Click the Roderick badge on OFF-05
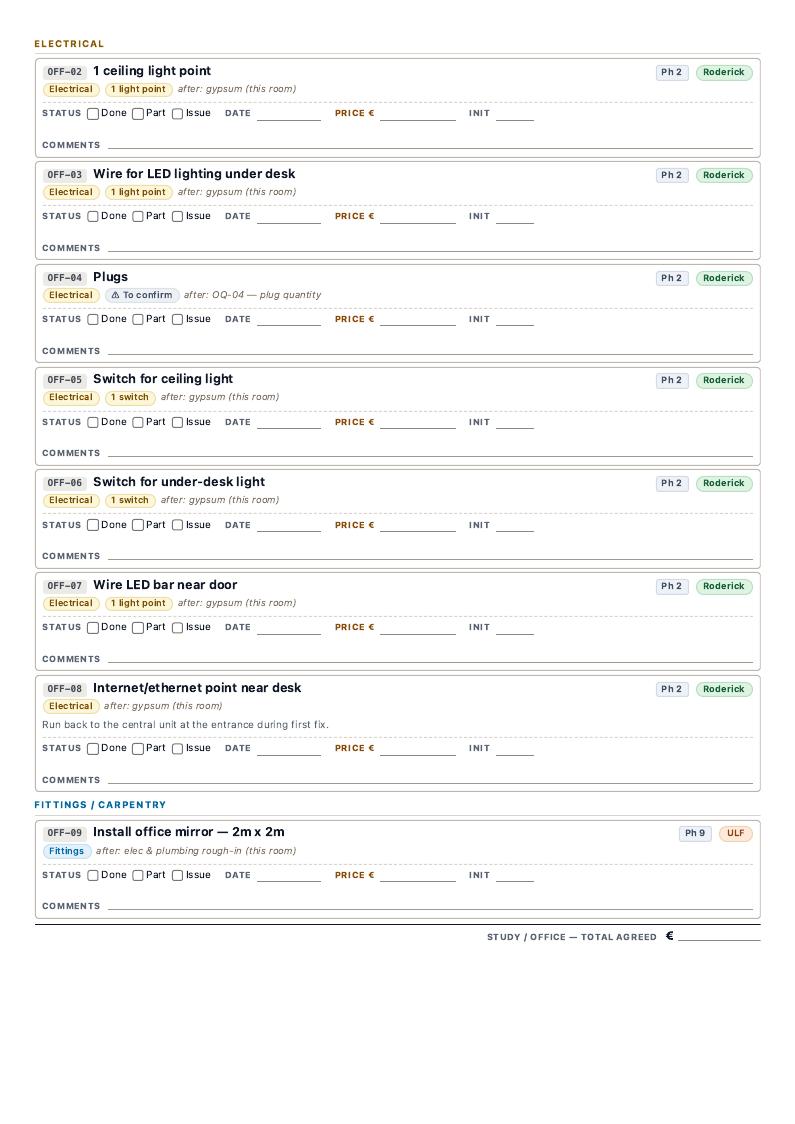Screen dimensions: 795x1124 click(724, 381)
